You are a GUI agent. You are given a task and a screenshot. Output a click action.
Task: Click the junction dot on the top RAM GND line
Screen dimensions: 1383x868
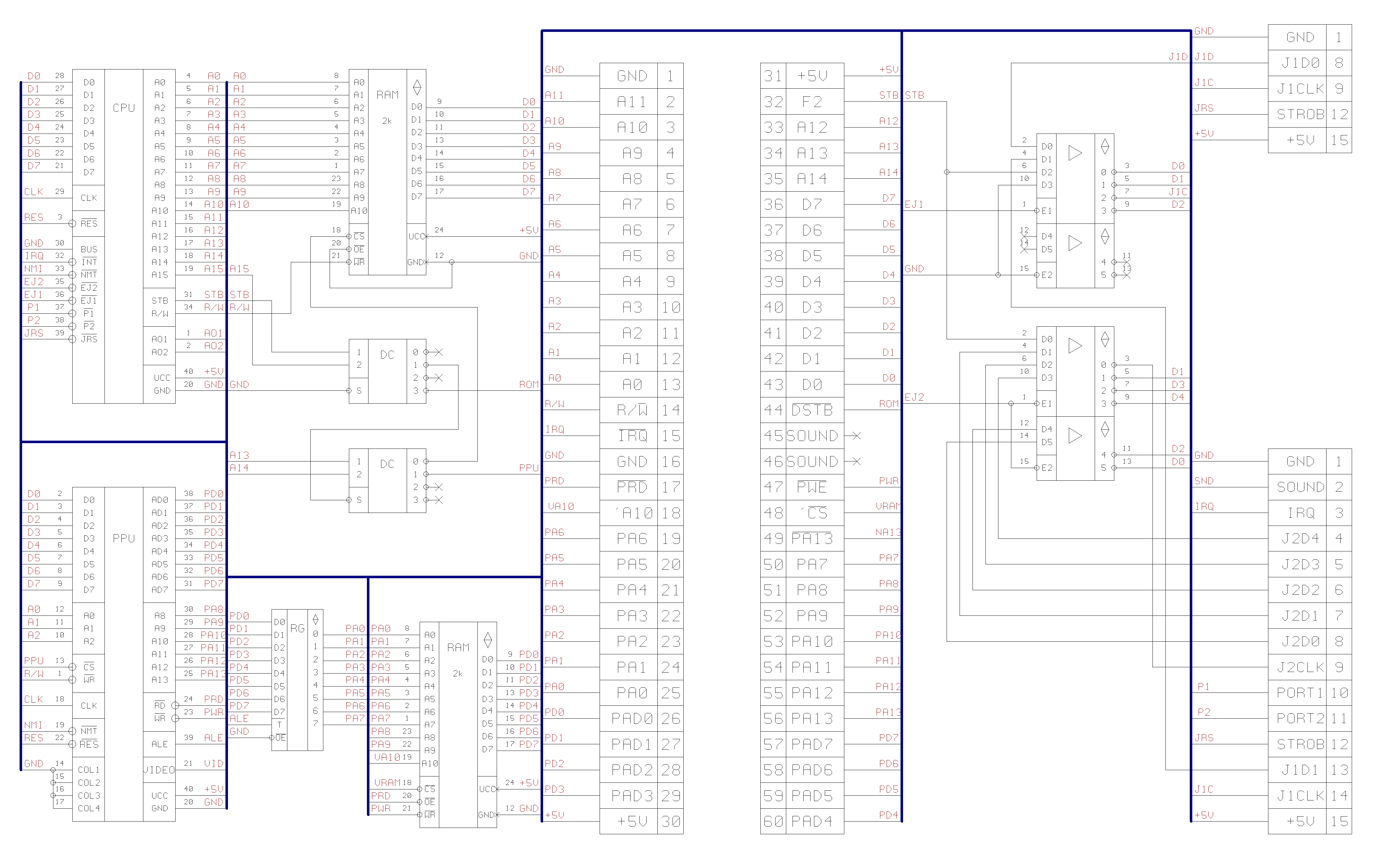pos(452,262)
